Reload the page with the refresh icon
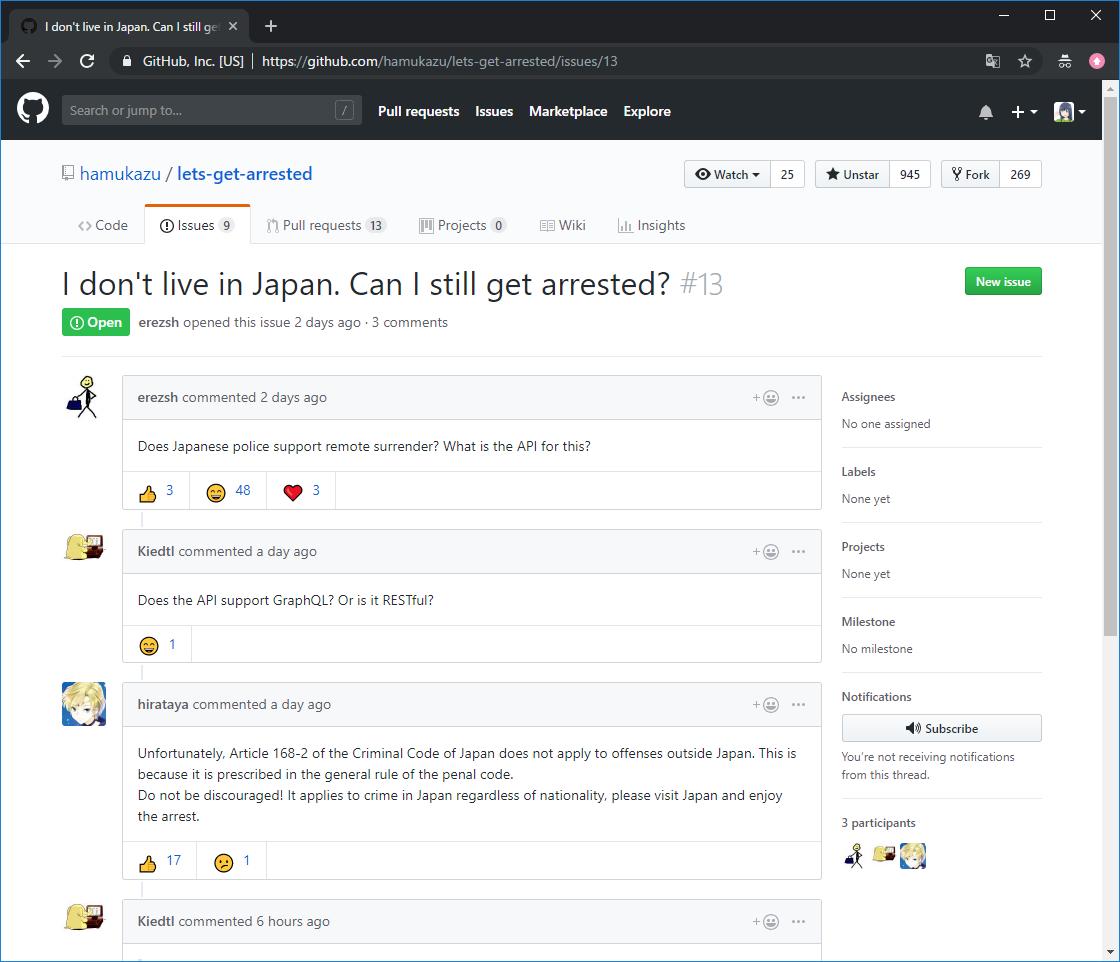 coord(87,61)
